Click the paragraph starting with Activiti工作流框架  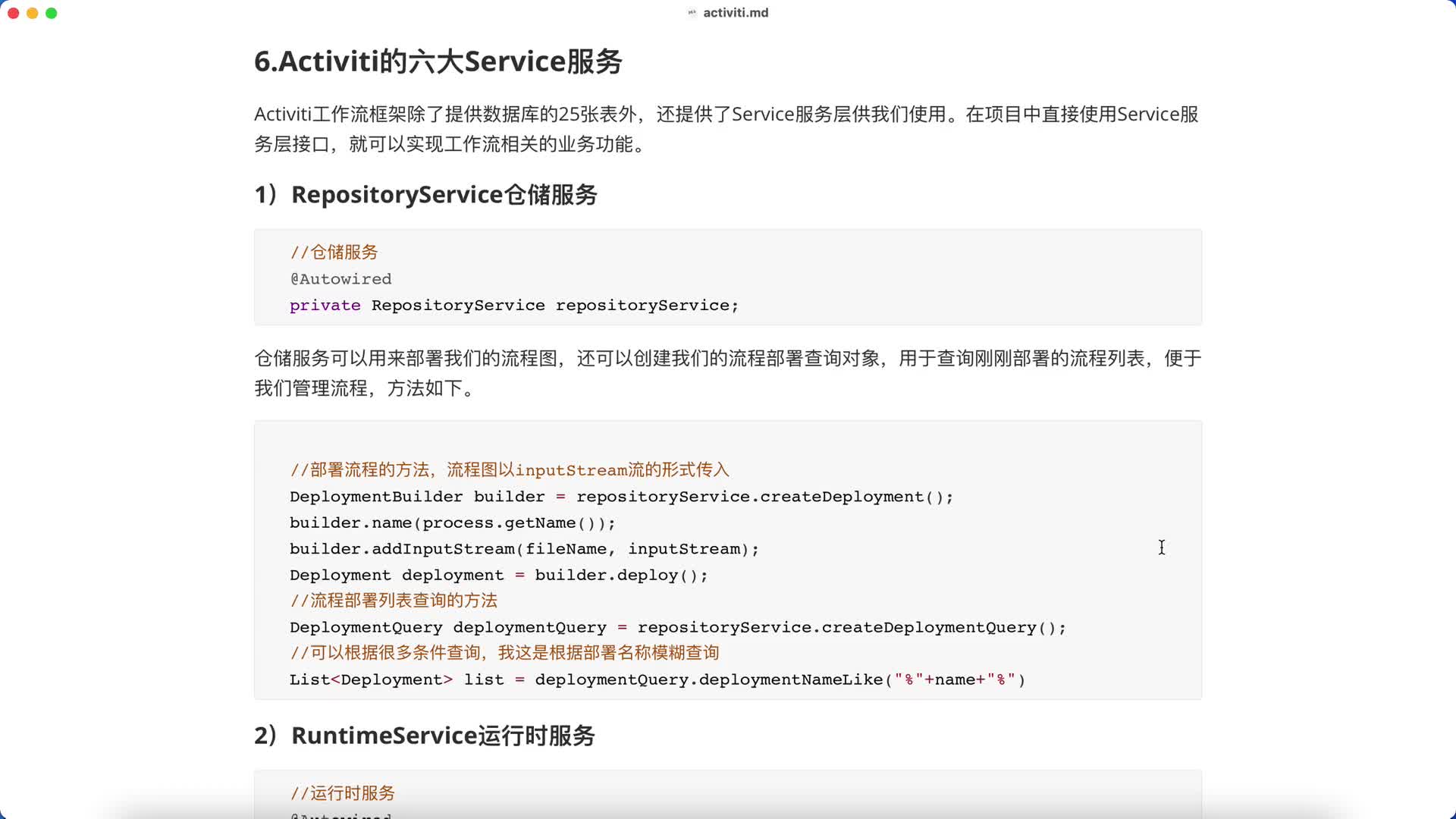coord(726,129)
